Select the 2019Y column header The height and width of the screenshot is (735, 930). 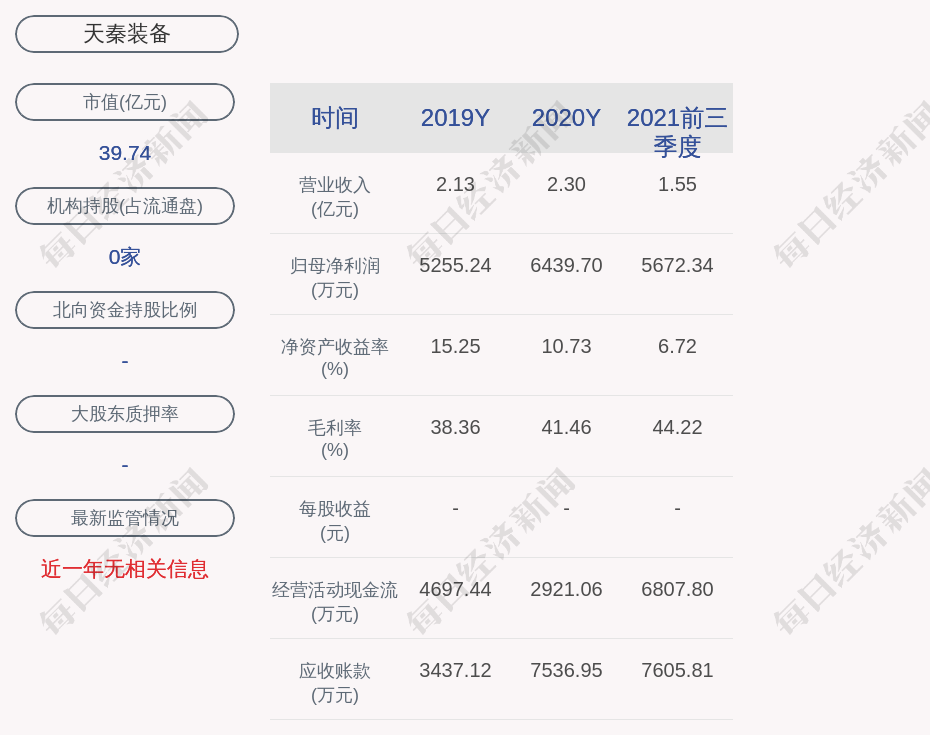click(x=455, y=118)
